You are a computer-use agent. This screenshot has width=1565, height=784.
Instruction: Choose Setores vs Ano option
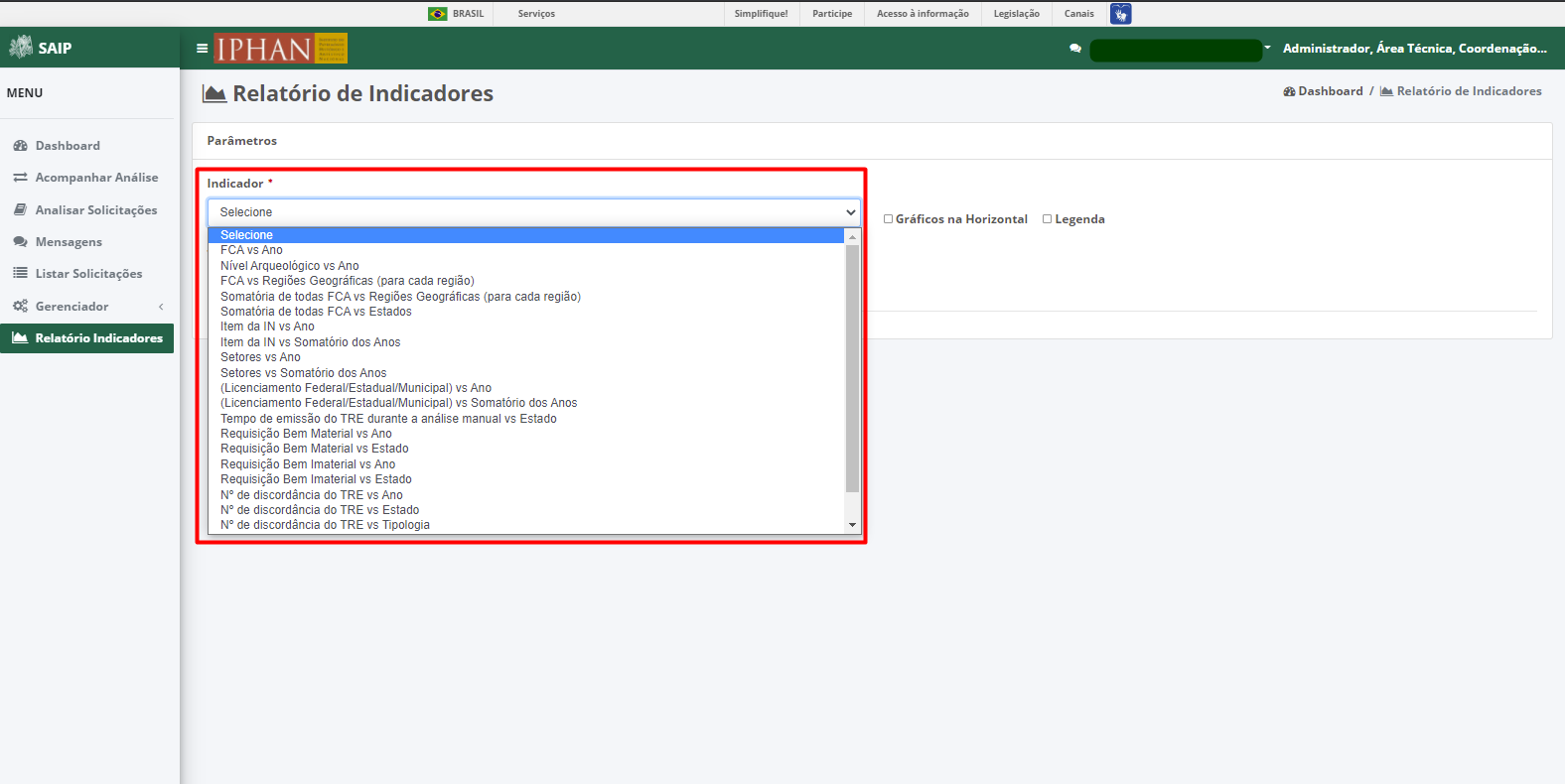click(260, 357)
